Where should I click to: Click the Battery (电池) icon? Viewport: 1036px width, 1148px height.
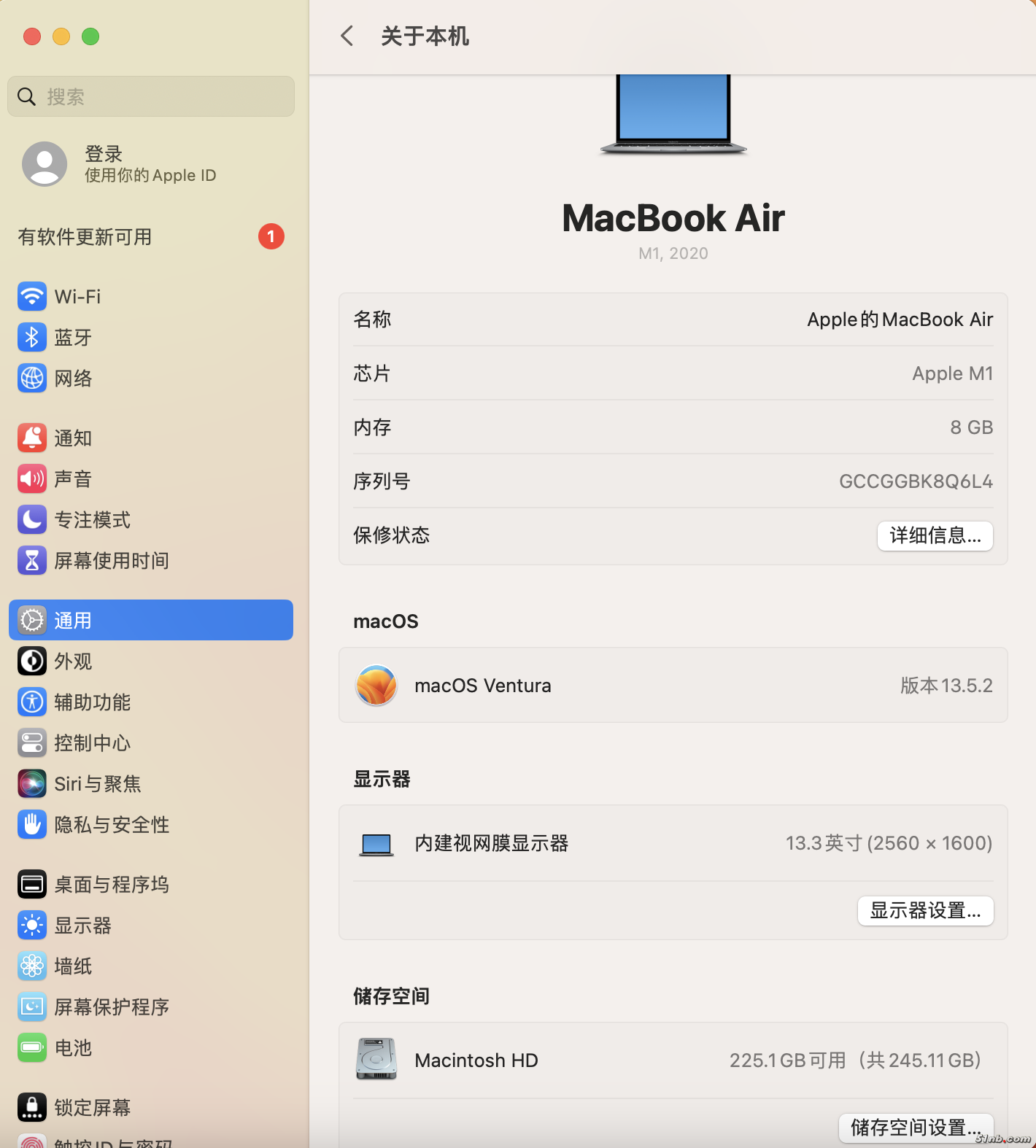click(32, 1047)
